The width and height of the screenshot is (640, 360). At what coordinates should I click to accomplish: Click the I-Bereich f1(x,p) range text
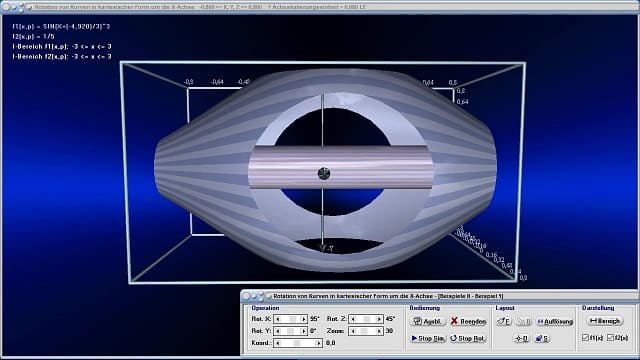(62, 47)
